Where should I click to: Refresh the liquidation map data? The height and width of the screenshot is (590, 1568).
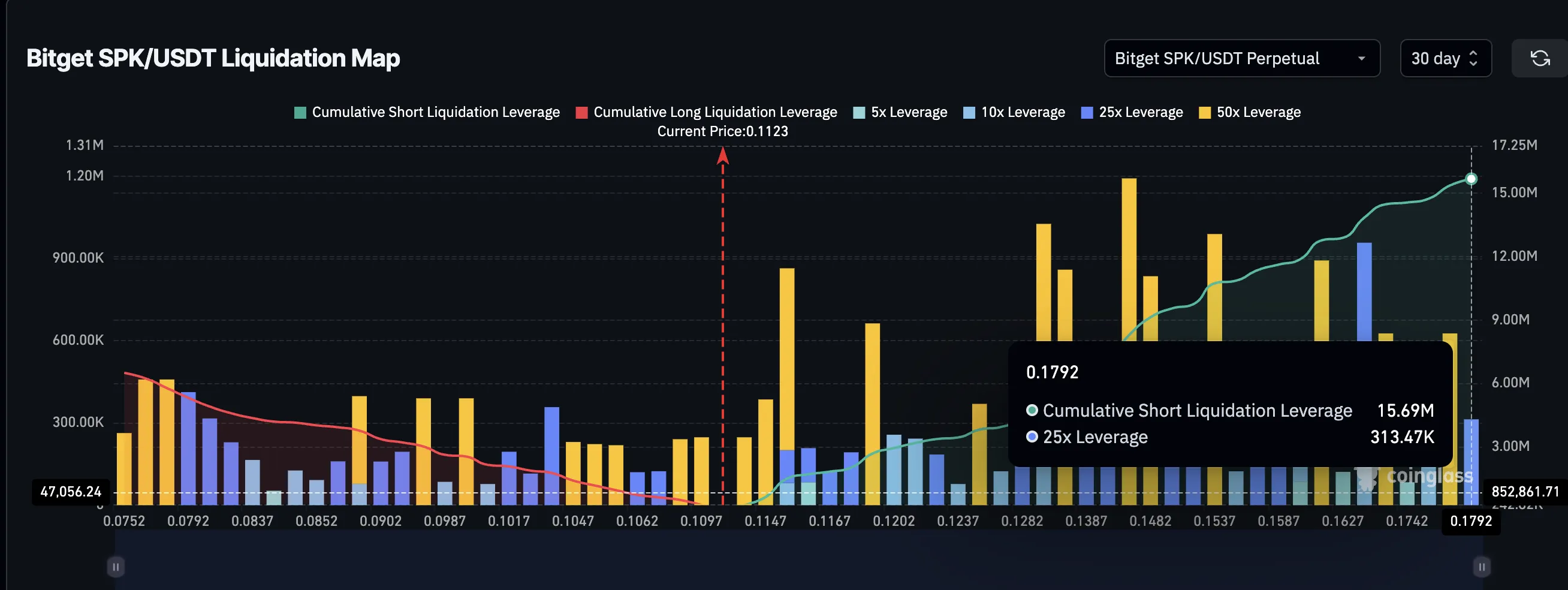1540,58
